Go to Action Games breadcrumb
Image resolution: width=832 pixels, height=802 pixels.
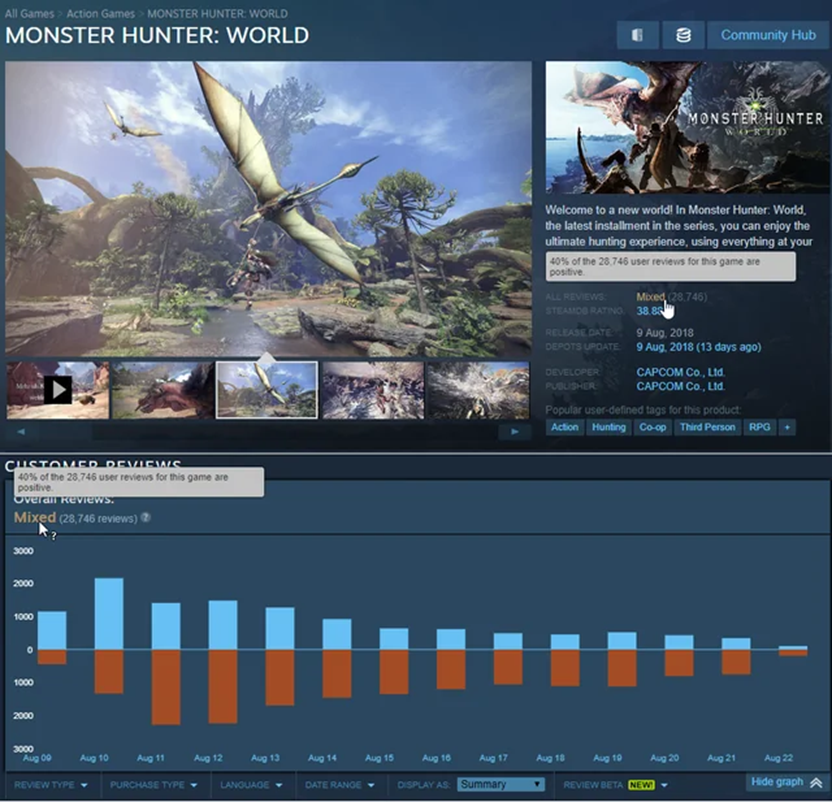[x=100, y=13]
